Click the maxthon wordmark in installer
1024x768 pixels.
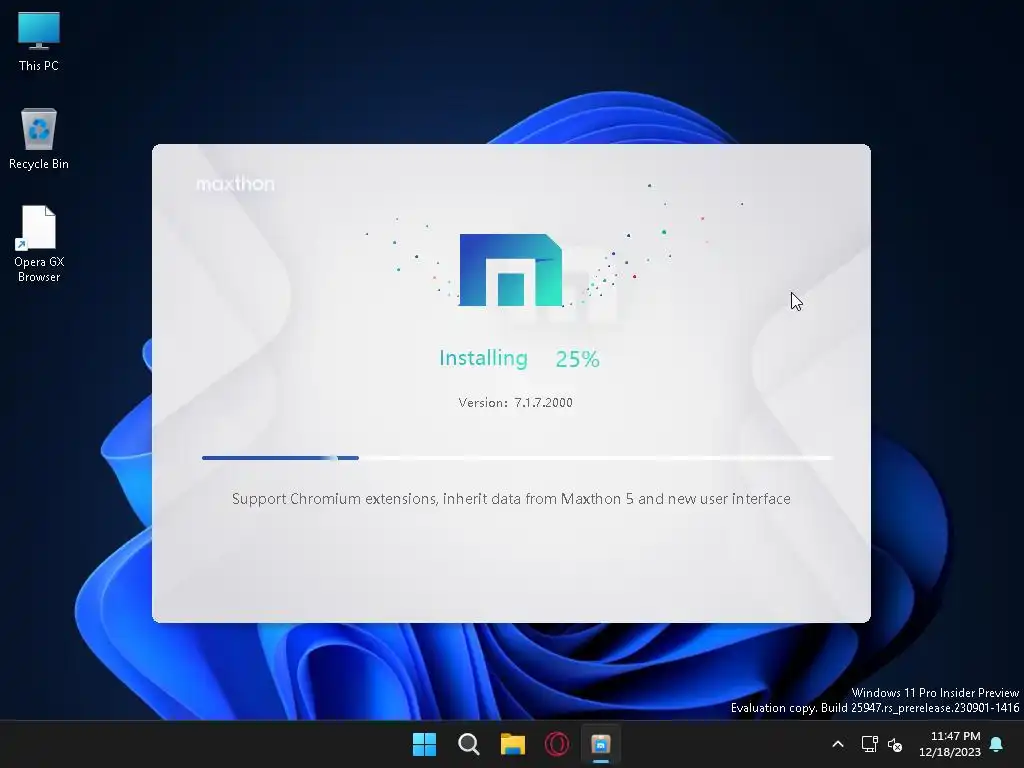point(235,184)
